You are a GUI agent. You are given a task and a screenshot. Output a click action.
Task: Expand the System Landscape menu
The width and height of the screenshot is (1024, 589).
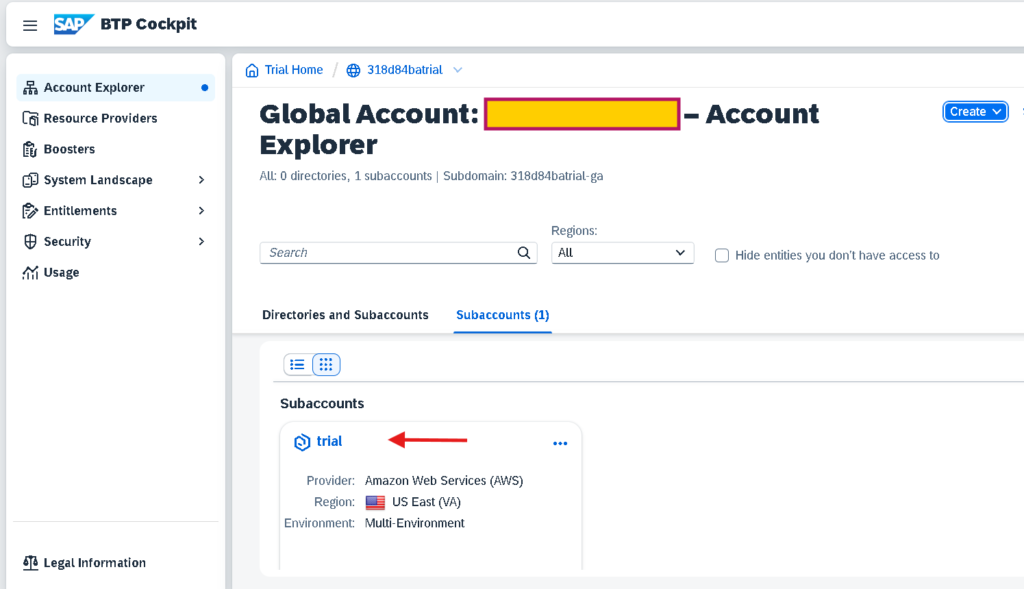(x=201, y=180)
